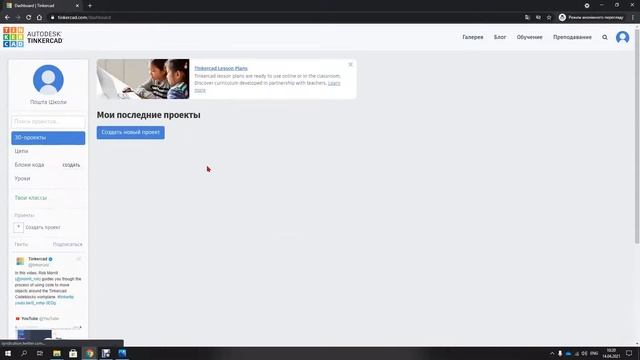Open the Блог menu item
The height and width of the screenshot is (360, 640).
500,37
